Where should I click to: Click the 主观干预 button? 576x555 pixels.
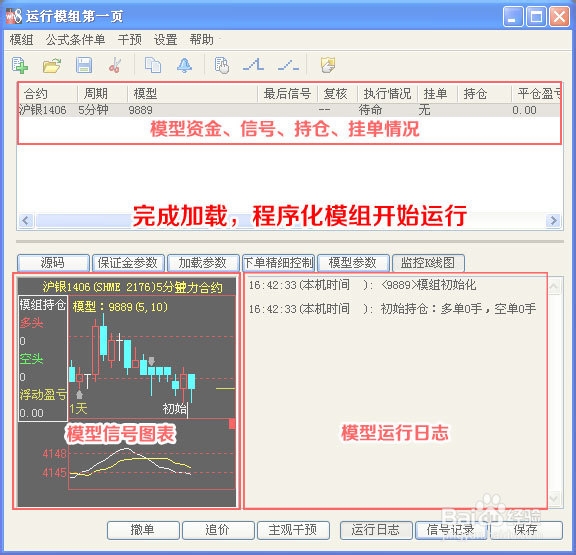point(293,530)
